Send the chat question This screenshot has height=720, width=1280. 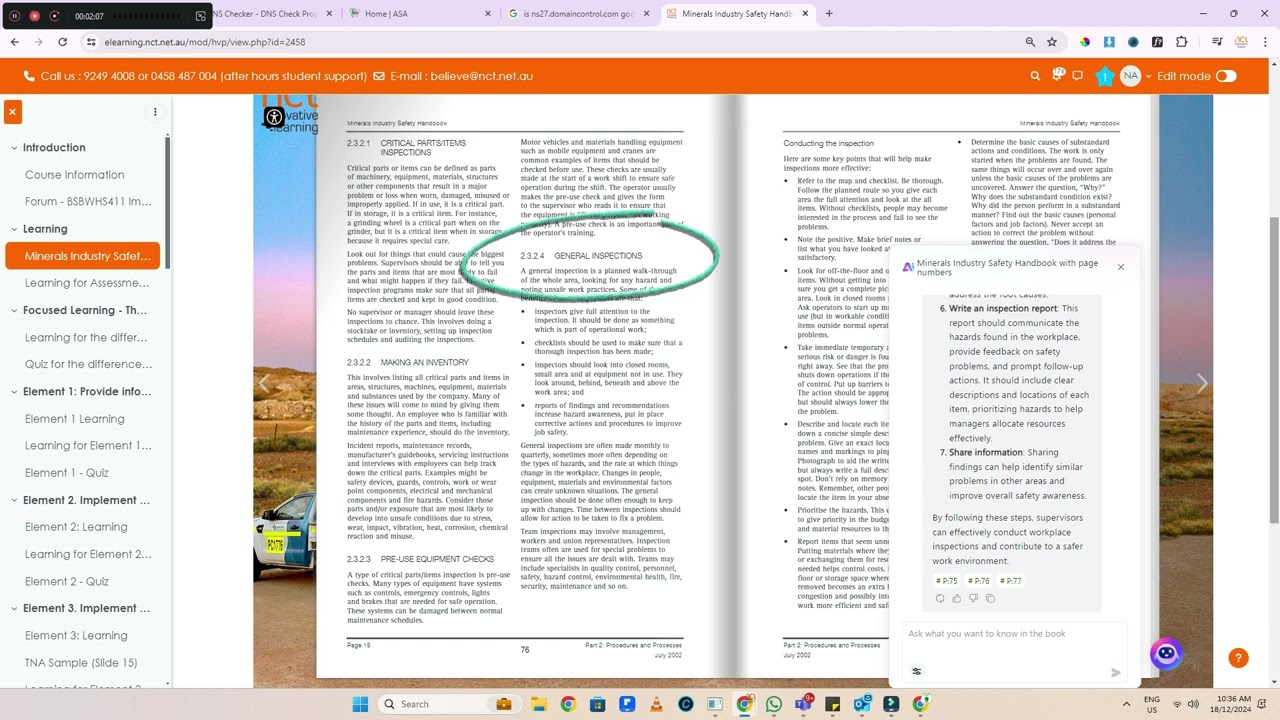pos(1116,672)
